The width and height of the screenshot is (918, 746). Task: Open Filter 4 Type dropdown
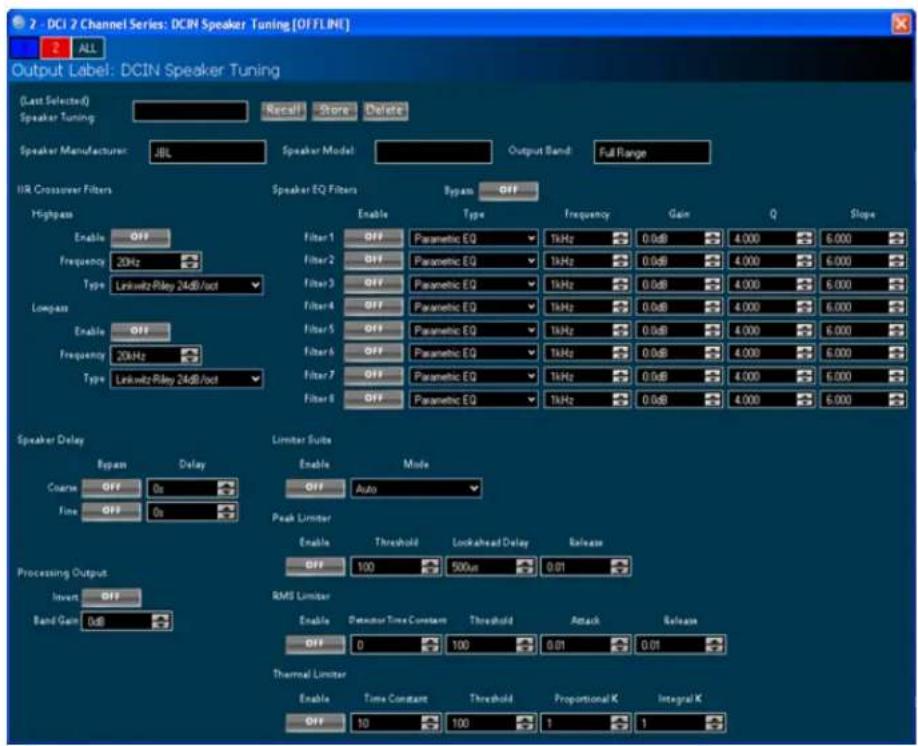click(x=474, y=307)
